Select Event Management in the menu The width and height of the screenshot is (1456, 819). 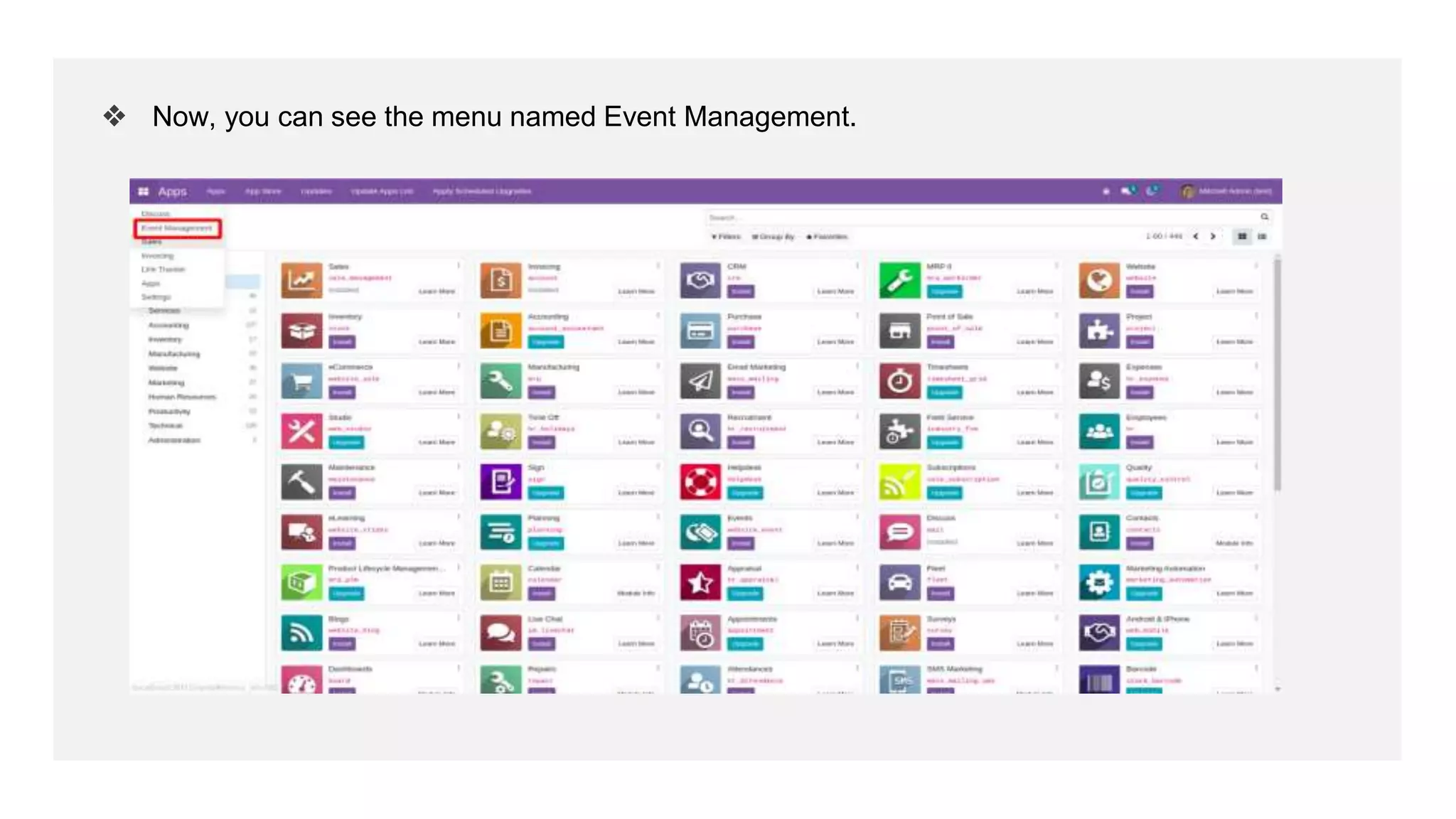point(177,228)
